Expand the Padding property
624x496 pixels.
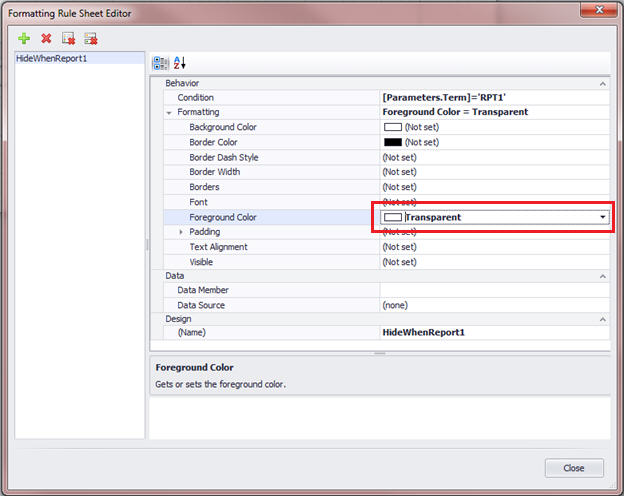tap(181, 232)
